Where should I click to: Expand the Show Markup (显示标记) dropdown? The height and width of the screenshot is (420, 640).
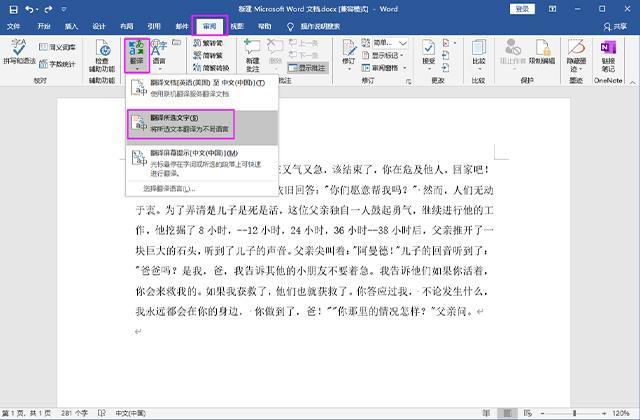383,55
